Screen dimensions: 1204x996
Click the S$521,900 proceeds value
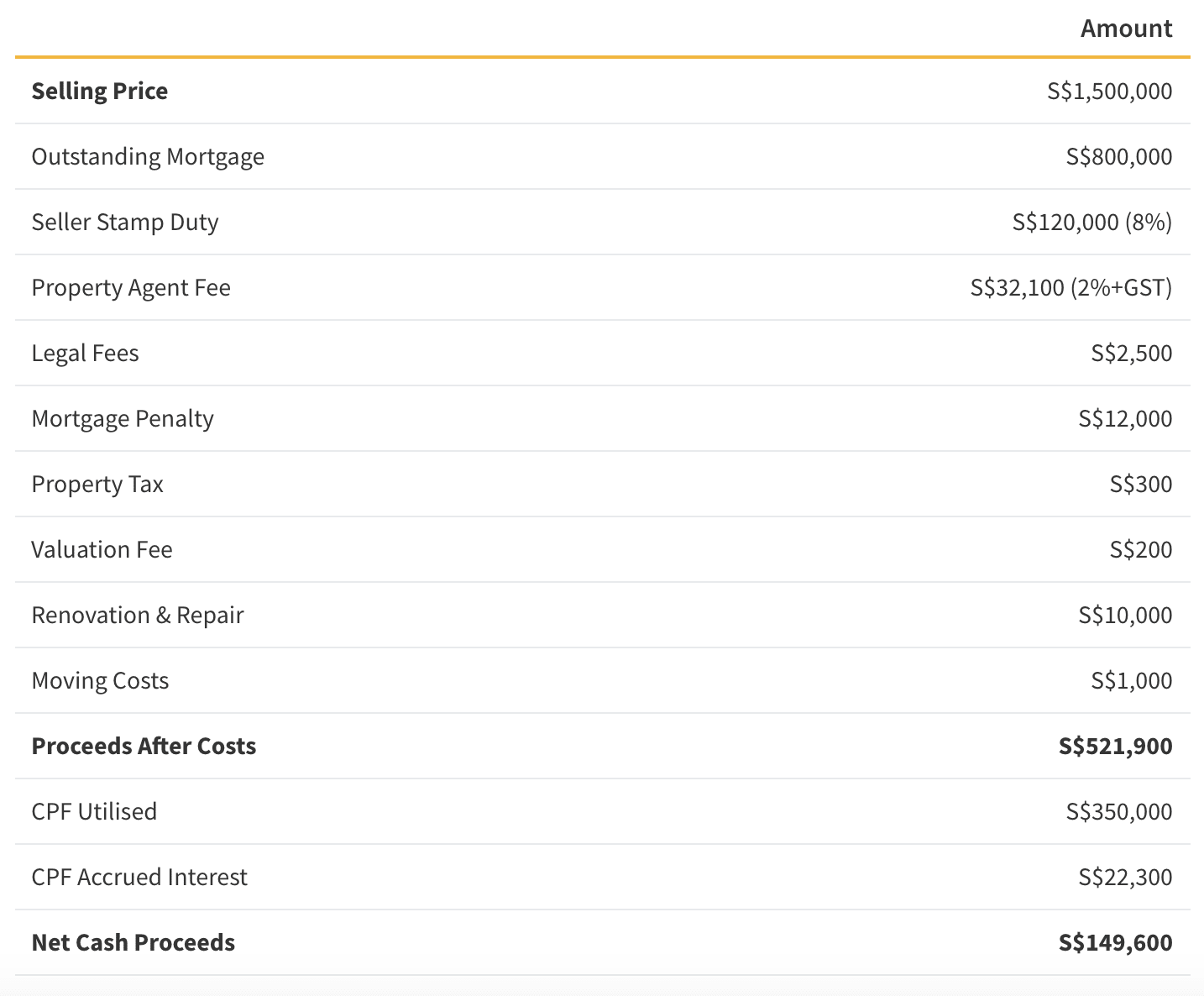(x=1116, y=746)
